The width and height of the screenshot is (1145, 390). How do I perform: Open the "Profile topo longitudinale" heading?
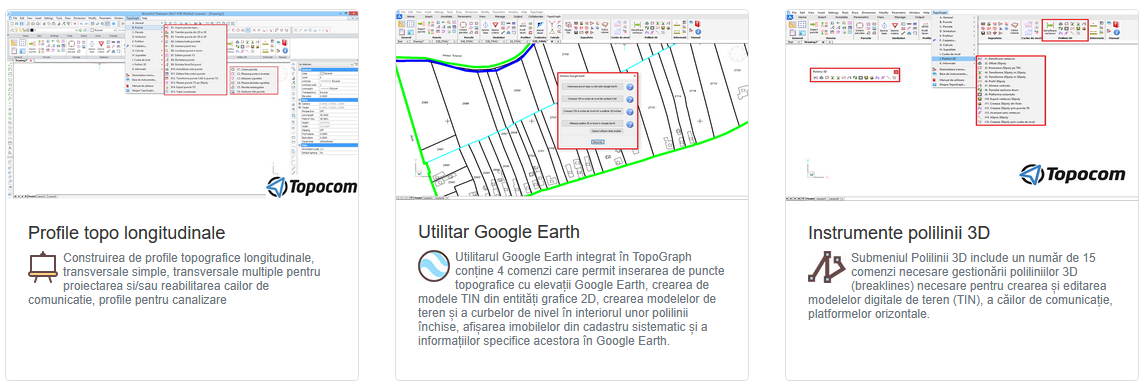126,233
